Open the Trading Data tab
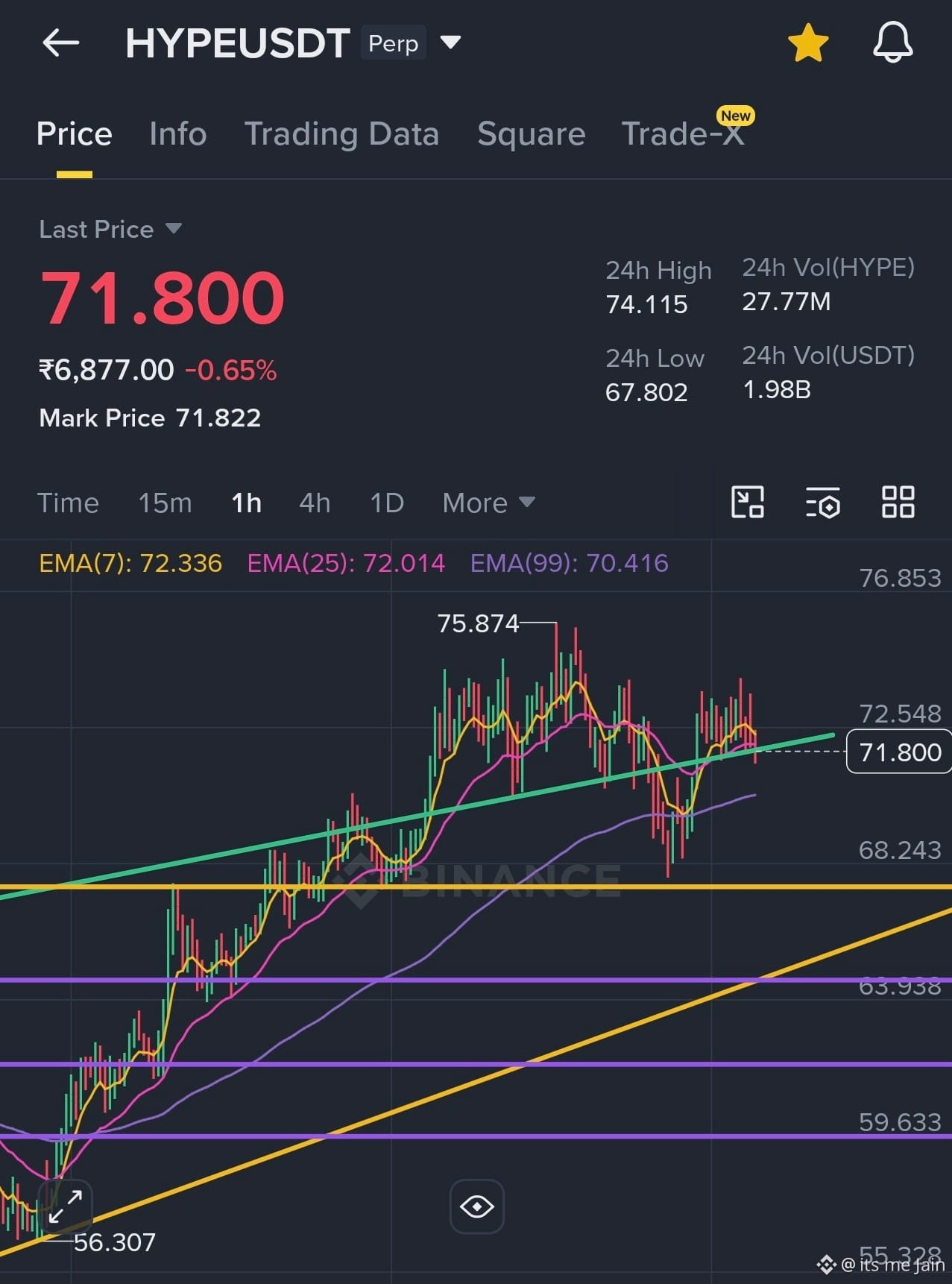This screenshot has width=952, height=1284. [341, 134]
